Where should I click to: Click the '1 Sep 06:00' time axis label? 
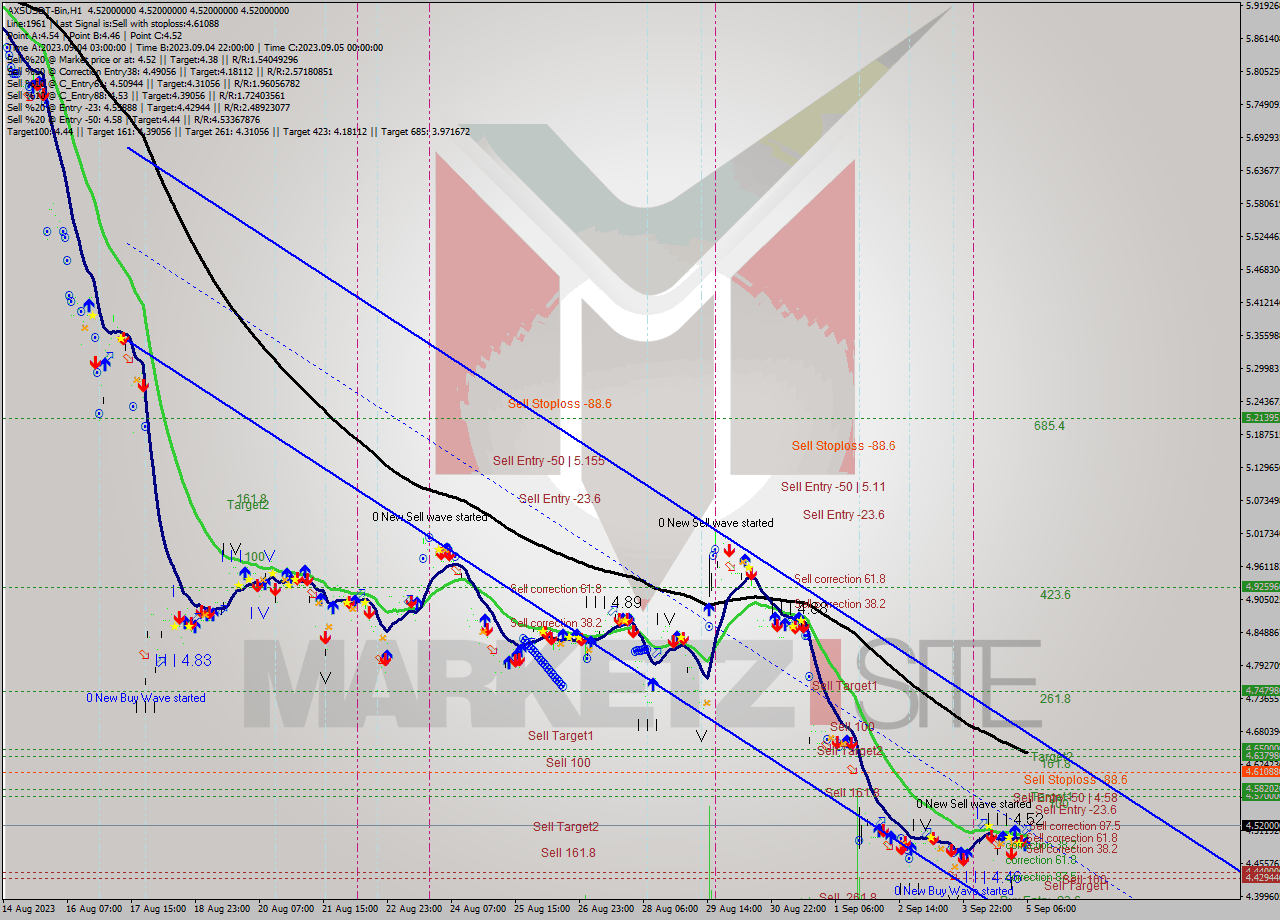pyautogui.click(x=859, y=909)
